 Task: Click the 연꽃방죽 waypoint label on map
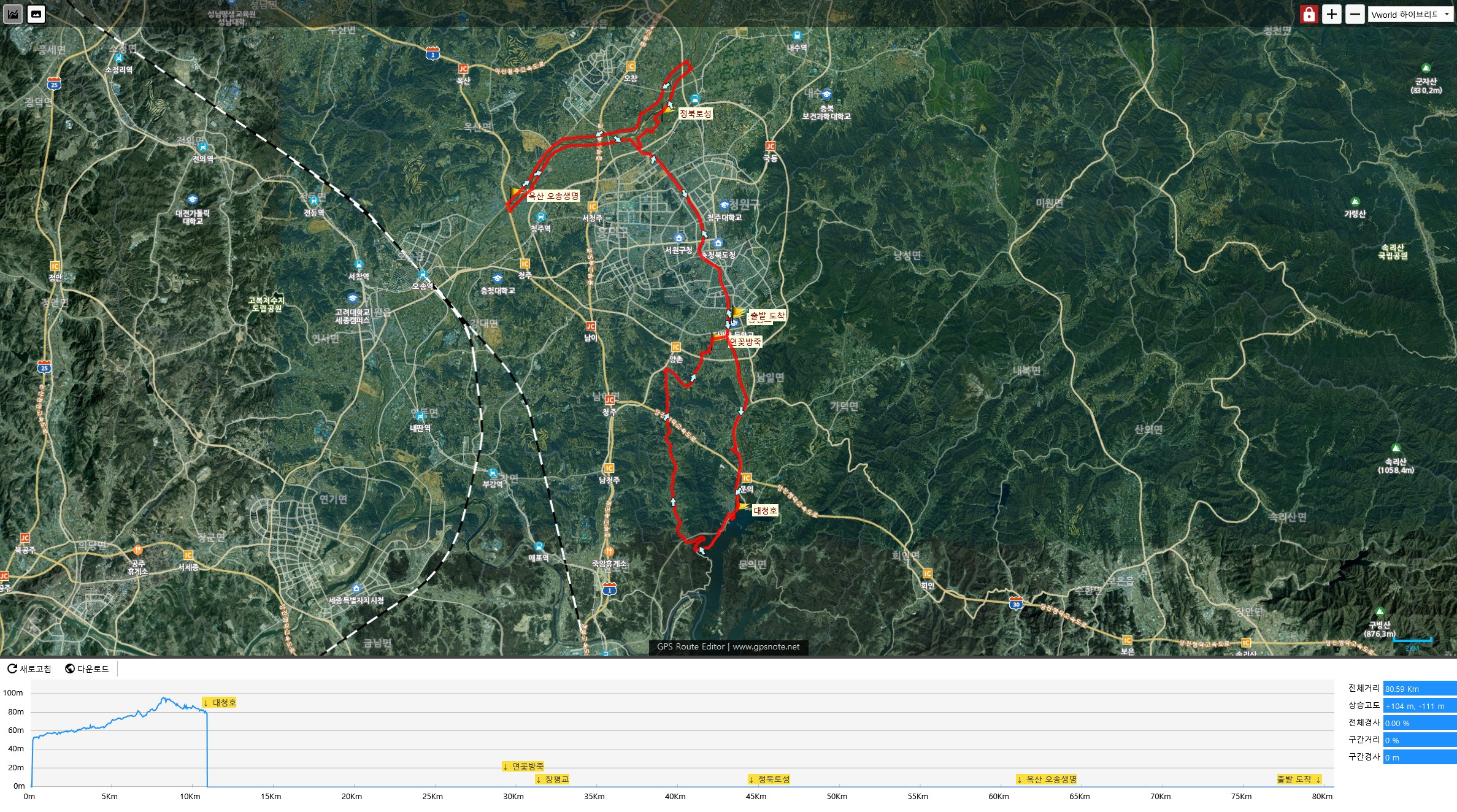pyautogui.click(x=745, y=342)
